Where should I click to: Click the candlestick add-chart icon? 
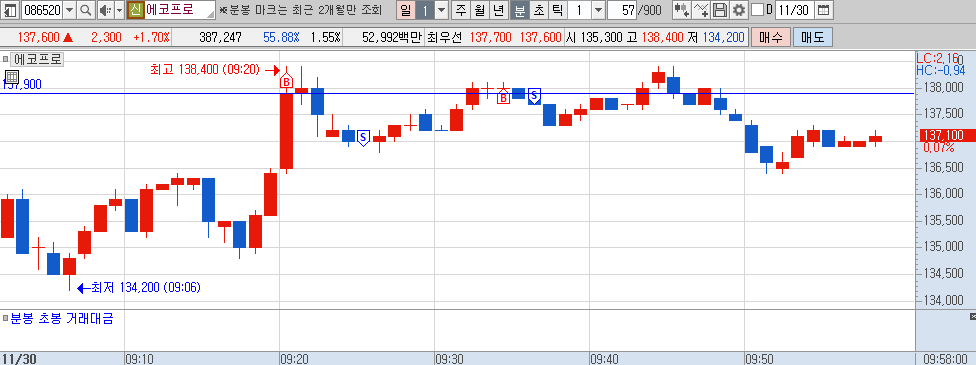click(x=682, y=10)
